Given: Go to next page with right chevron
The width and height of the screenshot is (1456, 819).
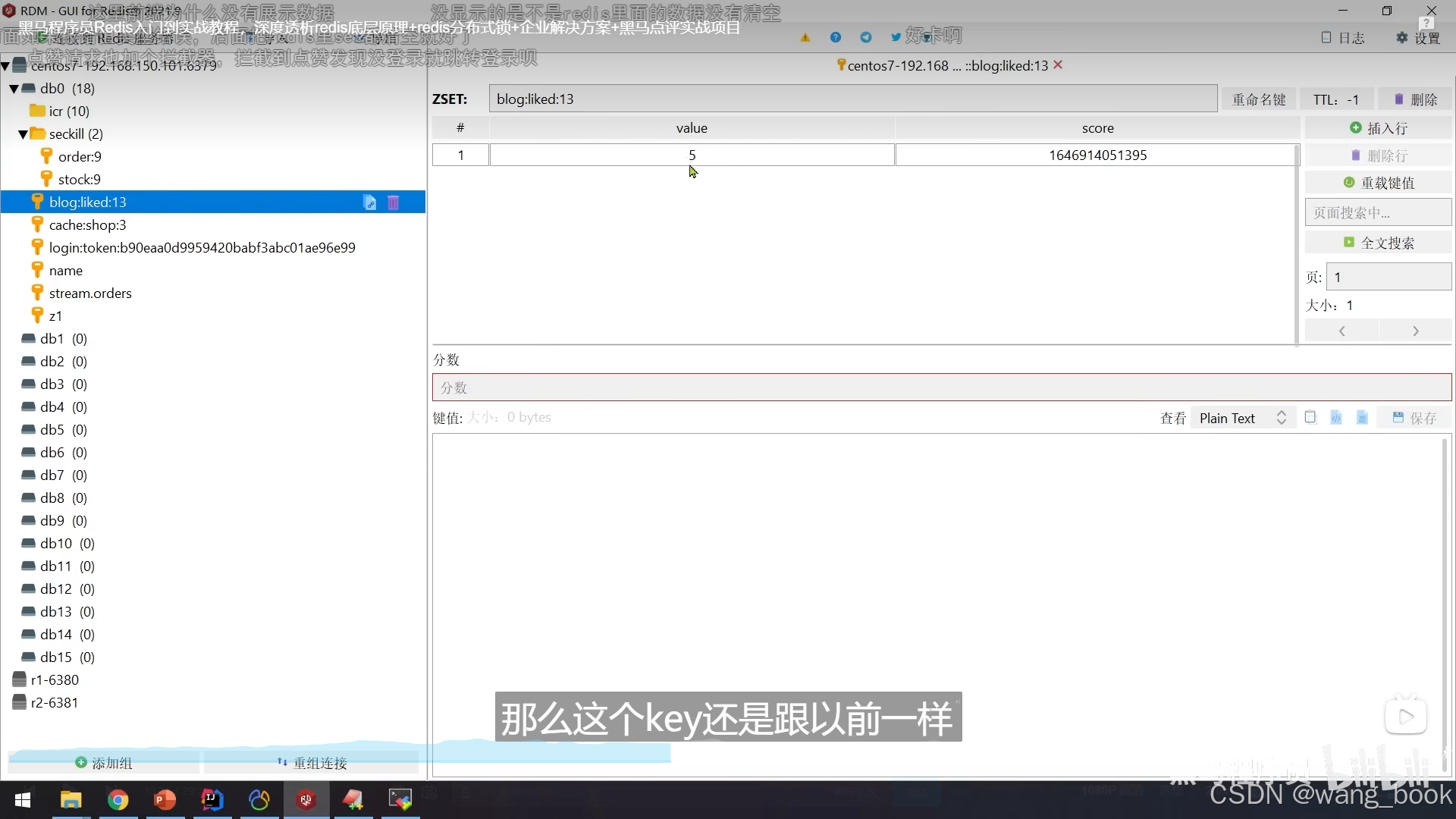Looking at the screenshot, I should coord(1416,331).
